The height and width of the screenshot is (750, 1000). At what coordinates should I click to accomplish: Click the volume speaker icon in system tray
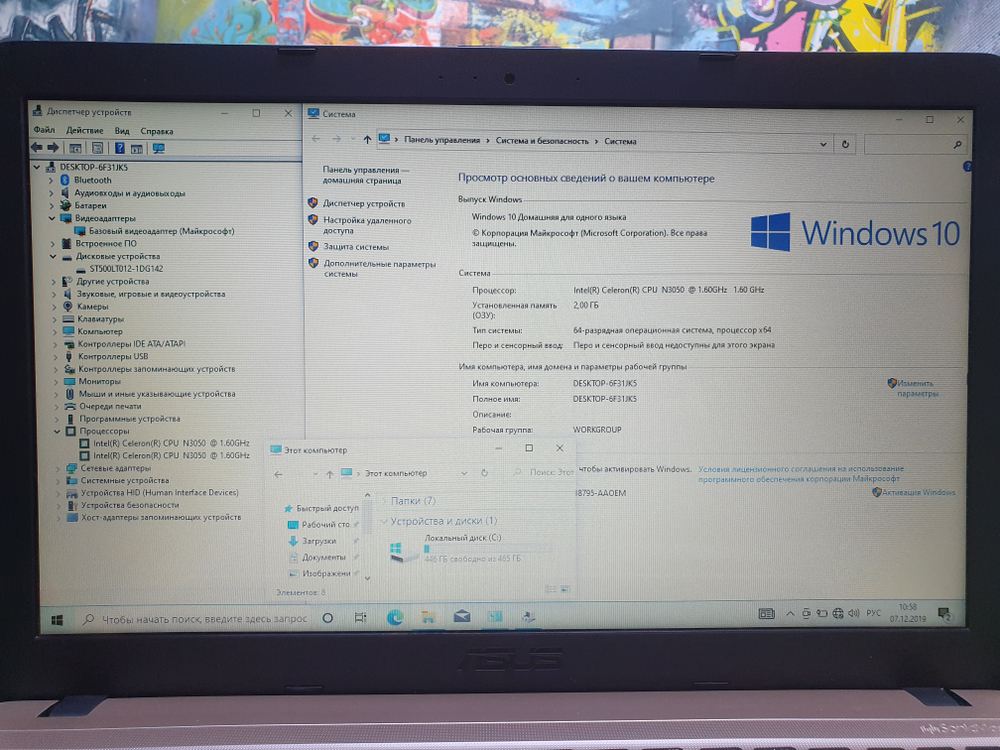coord(854,613)
